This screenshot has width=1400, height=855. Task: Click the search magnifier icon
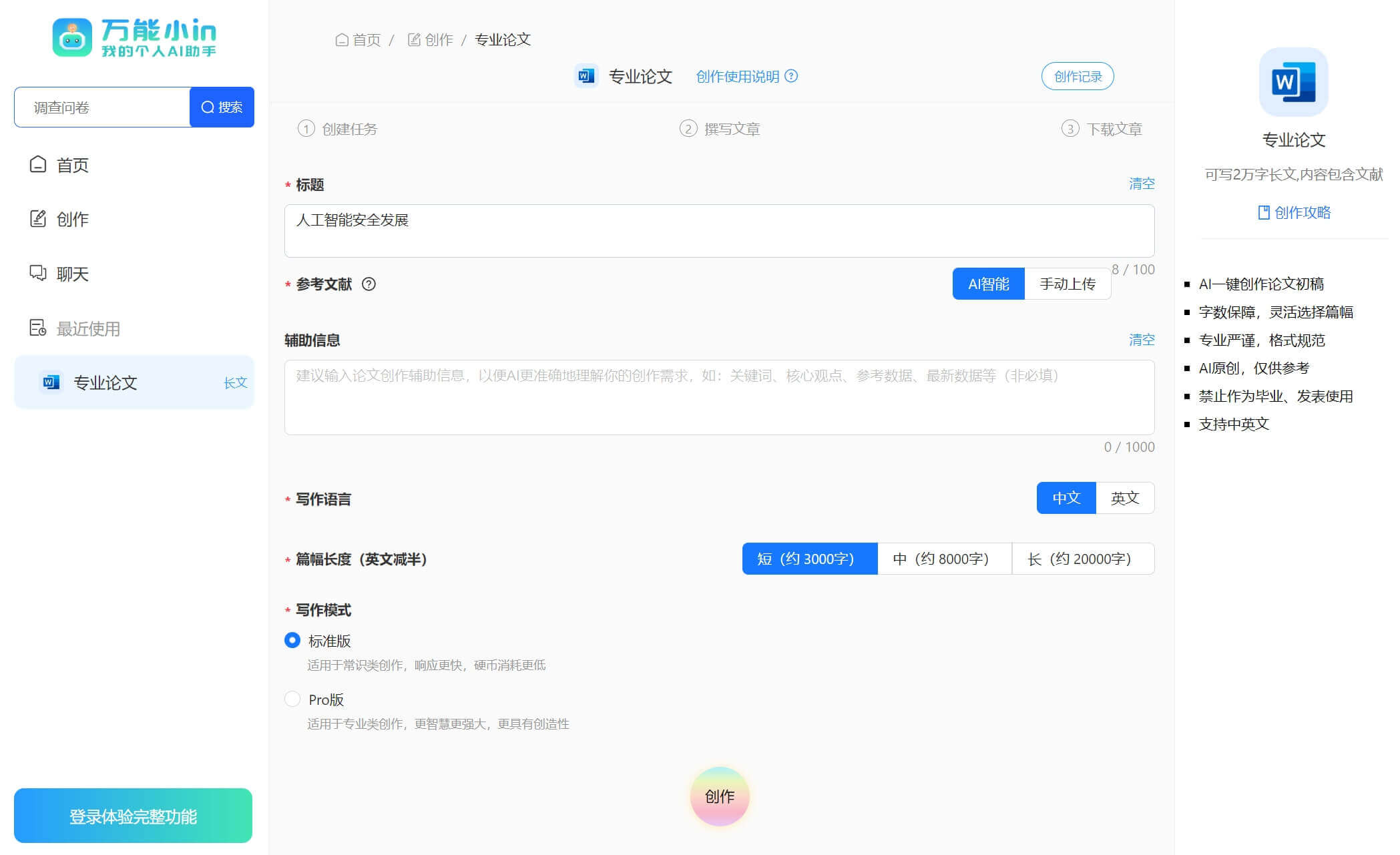point(207,107)
